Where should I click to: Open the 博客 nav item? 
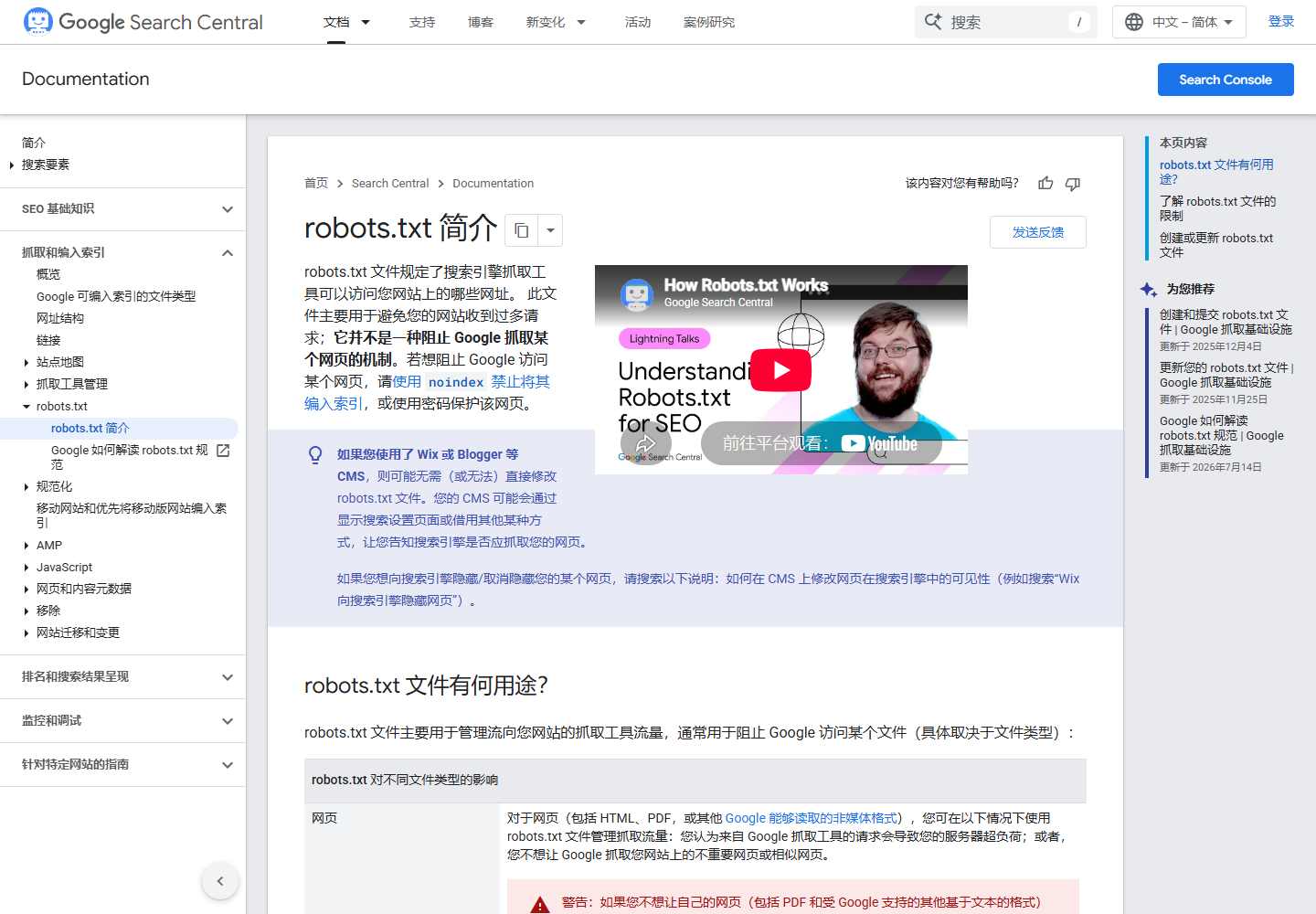(481, 22)
